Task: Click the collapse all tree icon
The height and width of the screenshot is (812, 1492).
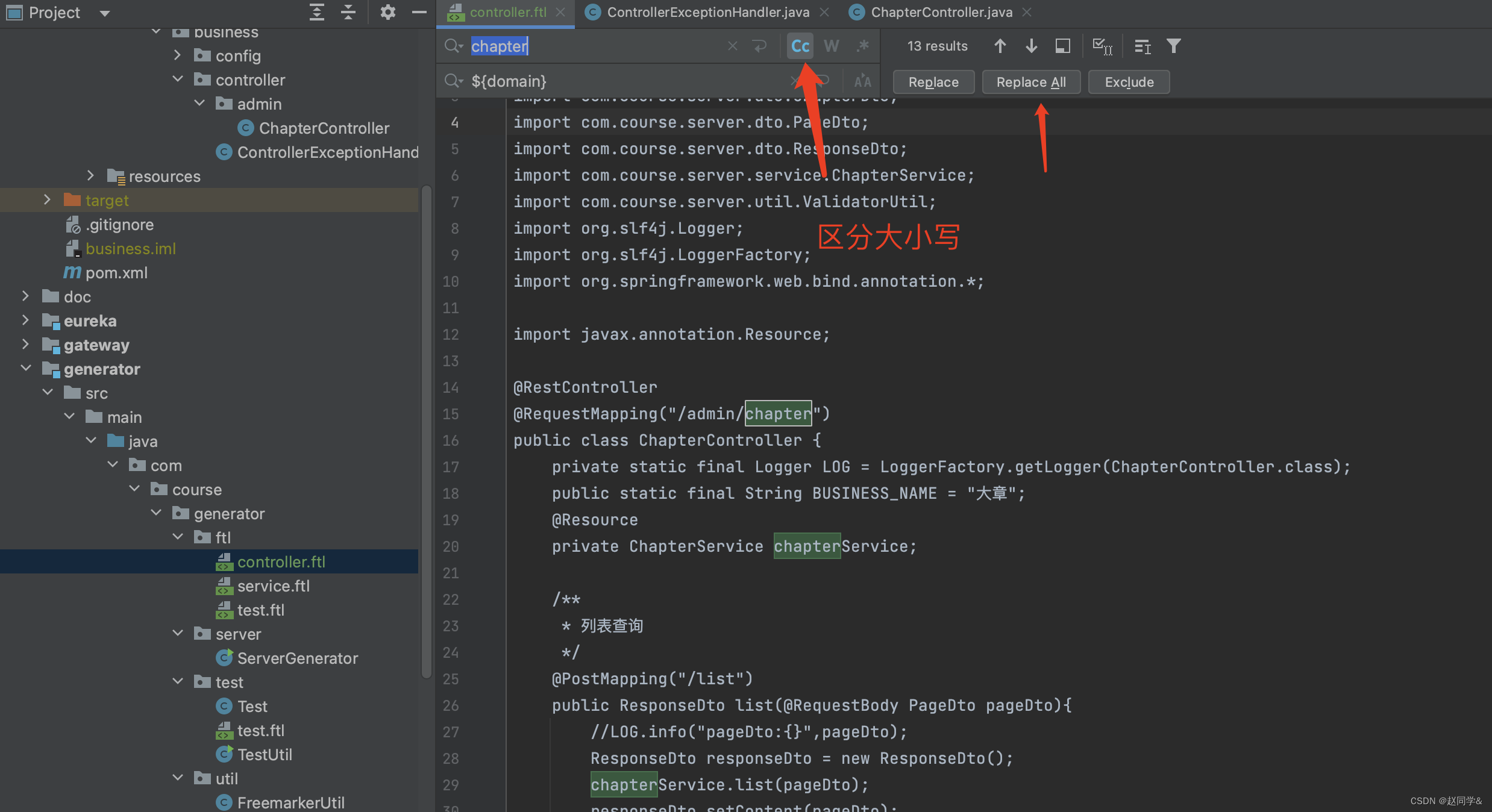Action: [x=348, y=12]
